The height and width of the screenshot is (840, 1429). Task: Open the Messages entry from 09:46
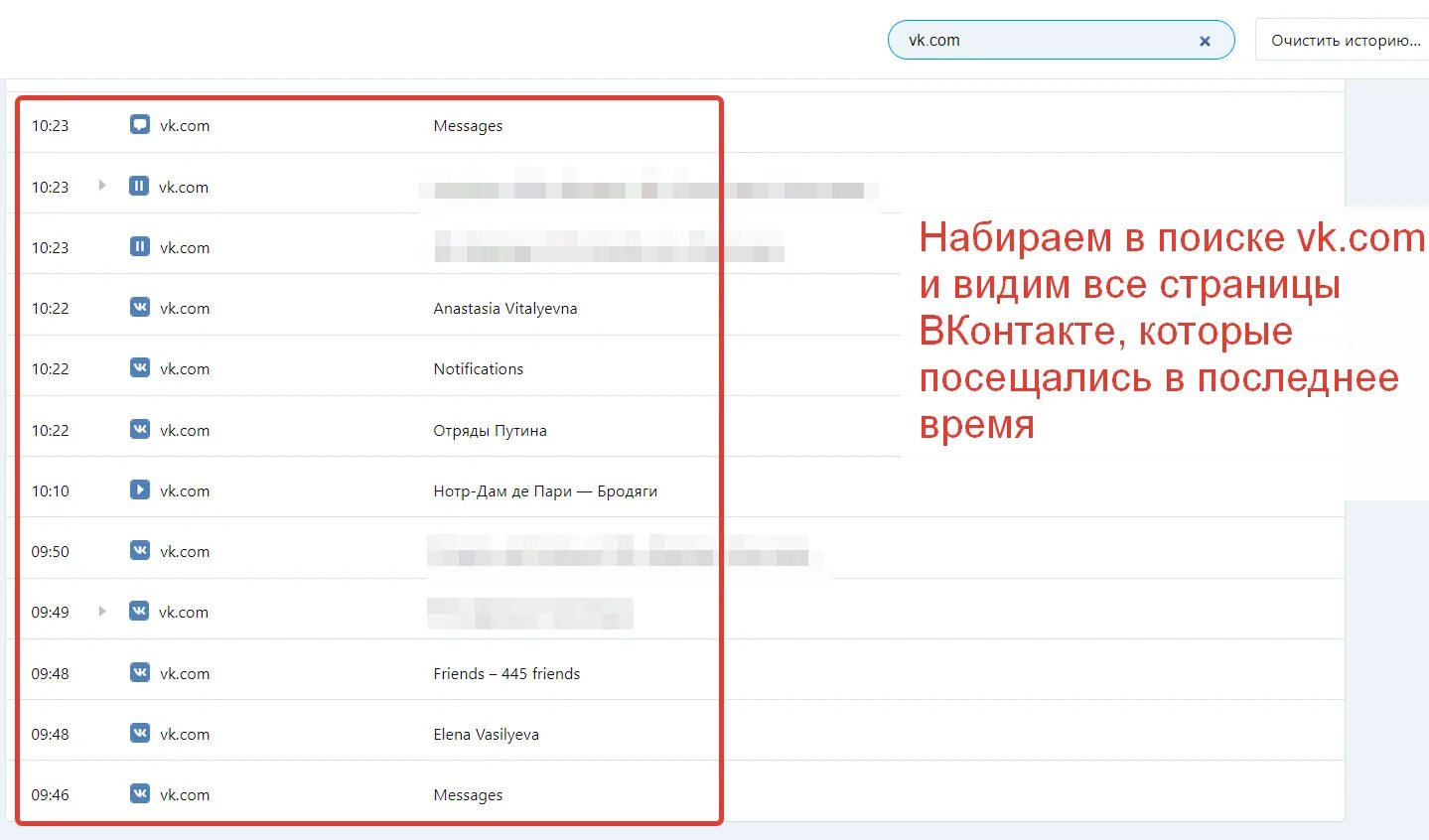468,794
